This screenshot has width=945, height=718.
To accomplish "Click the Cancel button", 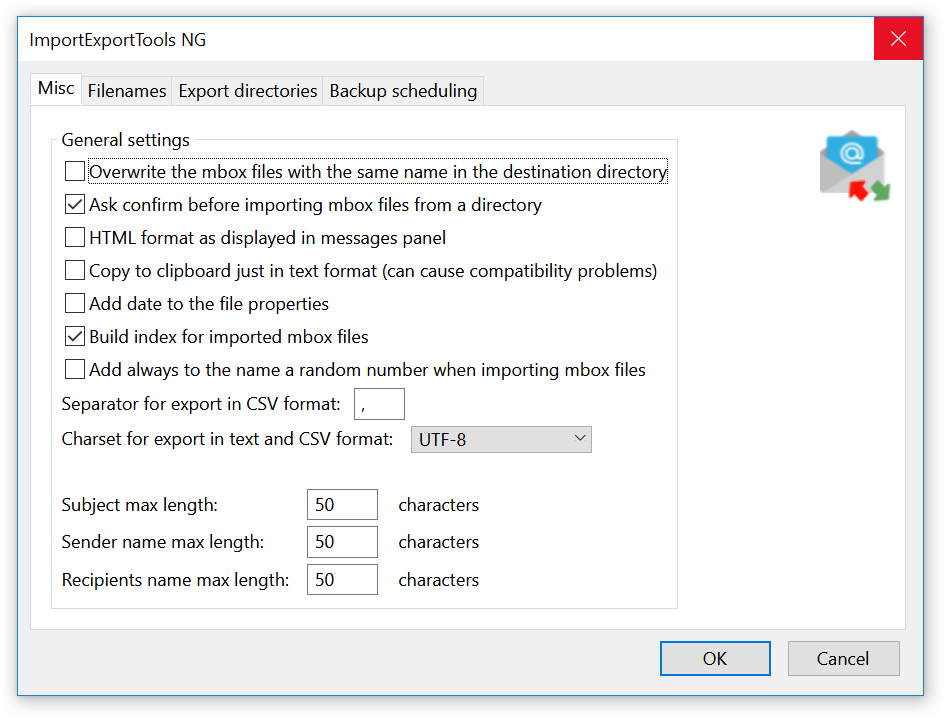I will pyautogui.click(x=843, y=658).
